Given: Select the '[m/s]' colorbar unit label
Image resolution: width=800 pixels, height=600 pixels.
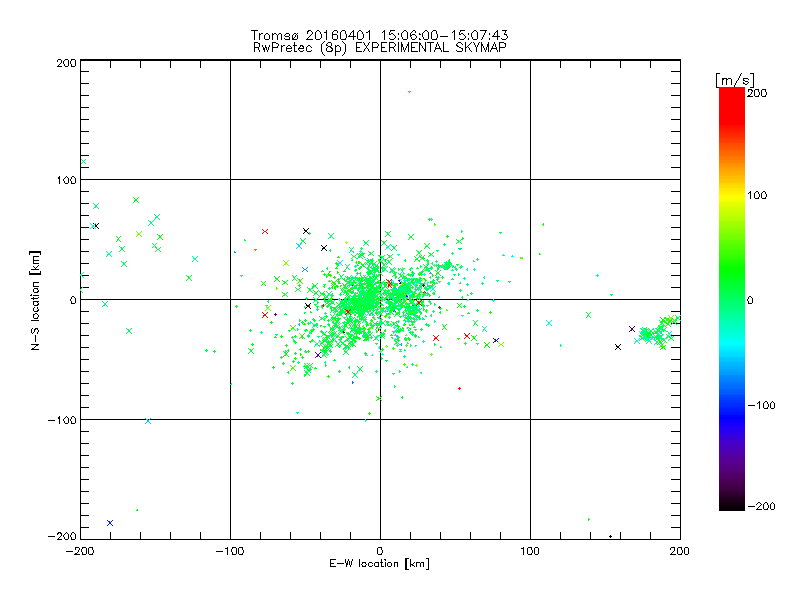Looking at the screenshot, I should pos(735,80).
